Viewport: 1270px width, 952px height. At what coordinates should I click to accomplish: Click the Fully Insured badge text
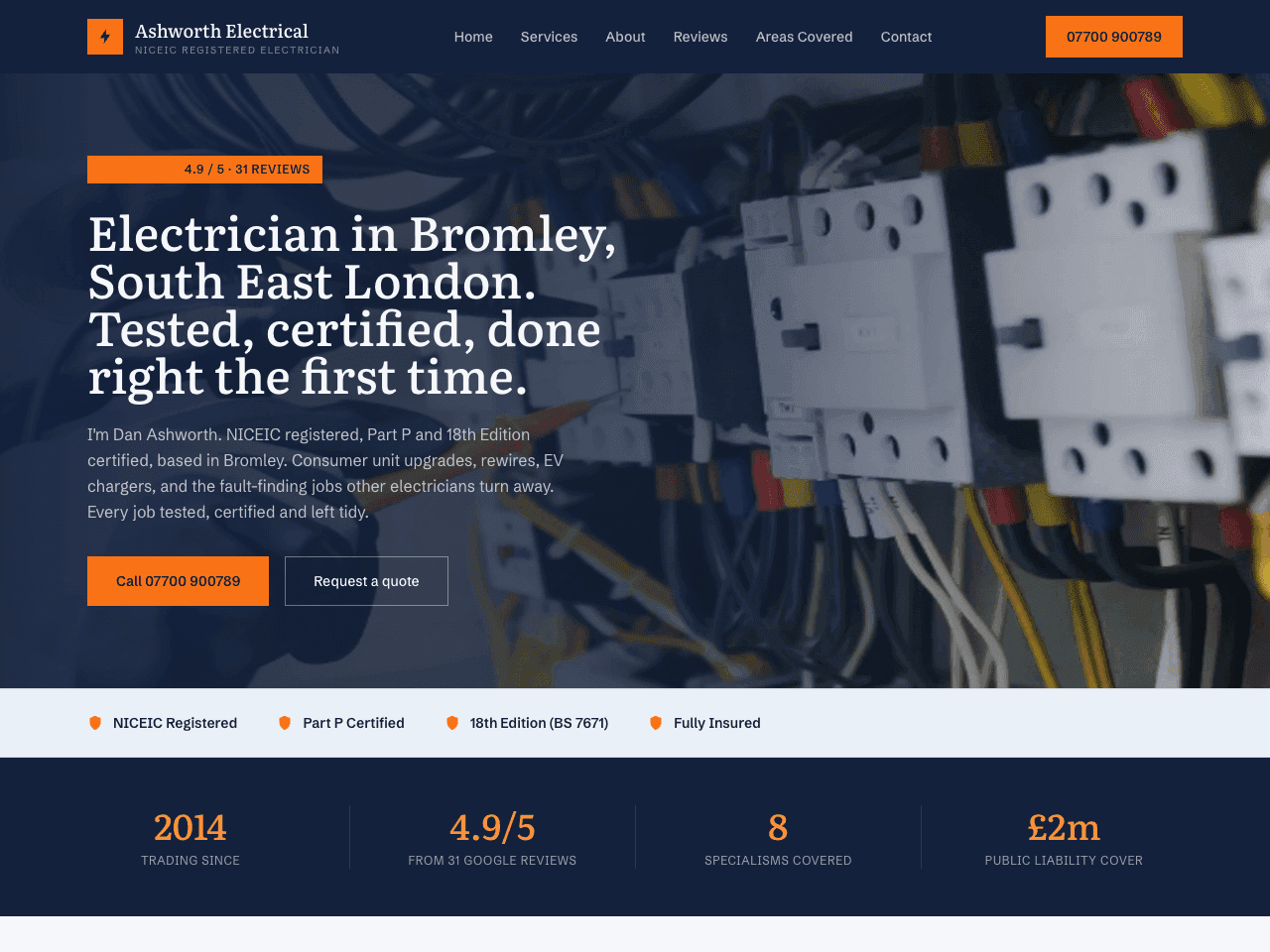point(716,723)
